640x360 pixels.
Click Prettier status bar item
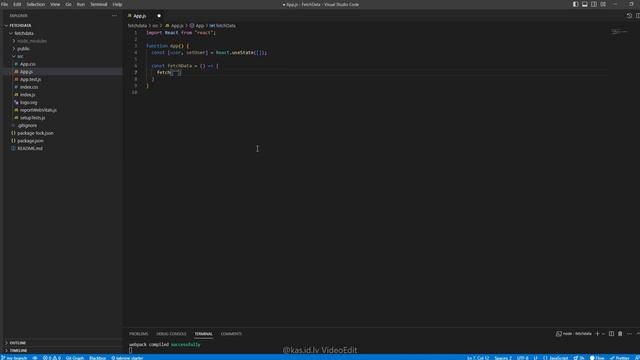tap(620, 358)
